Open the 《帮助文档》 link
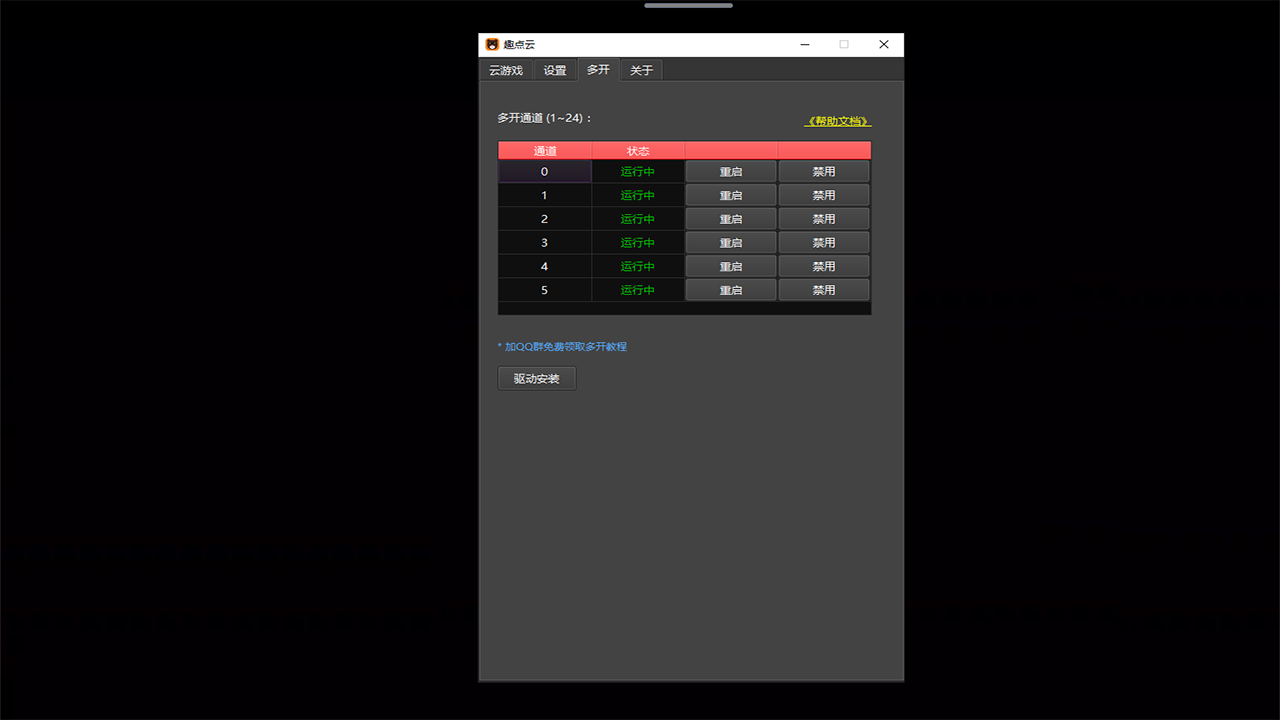 tap(838, 122)
